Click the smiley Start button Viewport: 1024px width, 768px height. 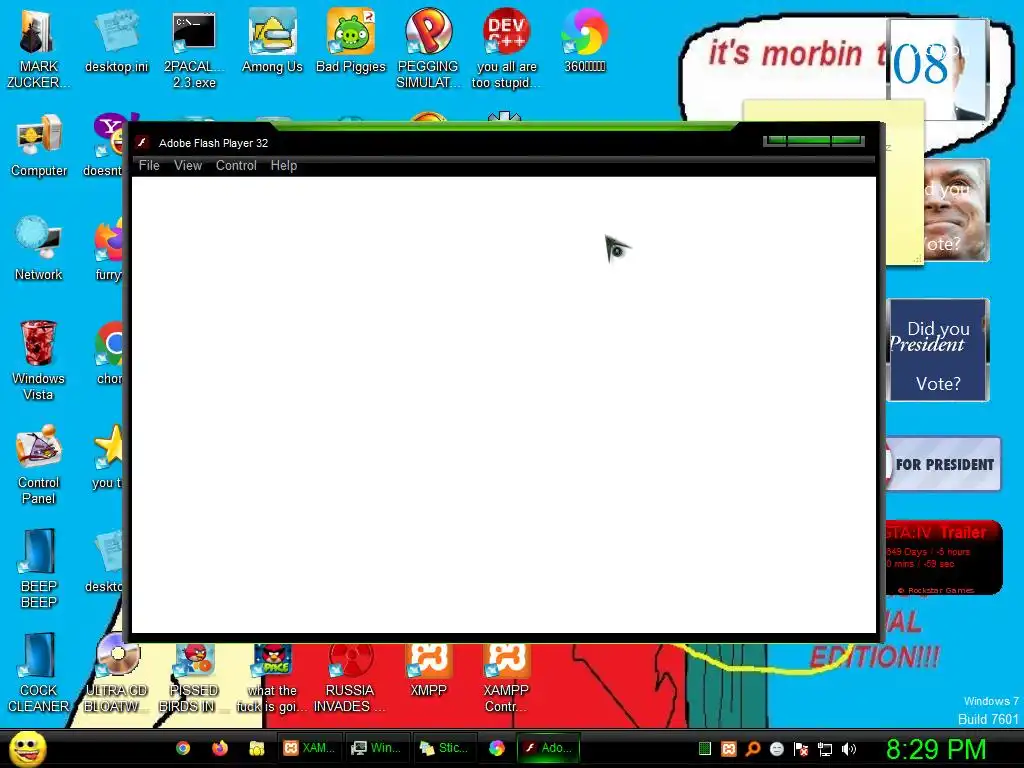tap(27, 748)
